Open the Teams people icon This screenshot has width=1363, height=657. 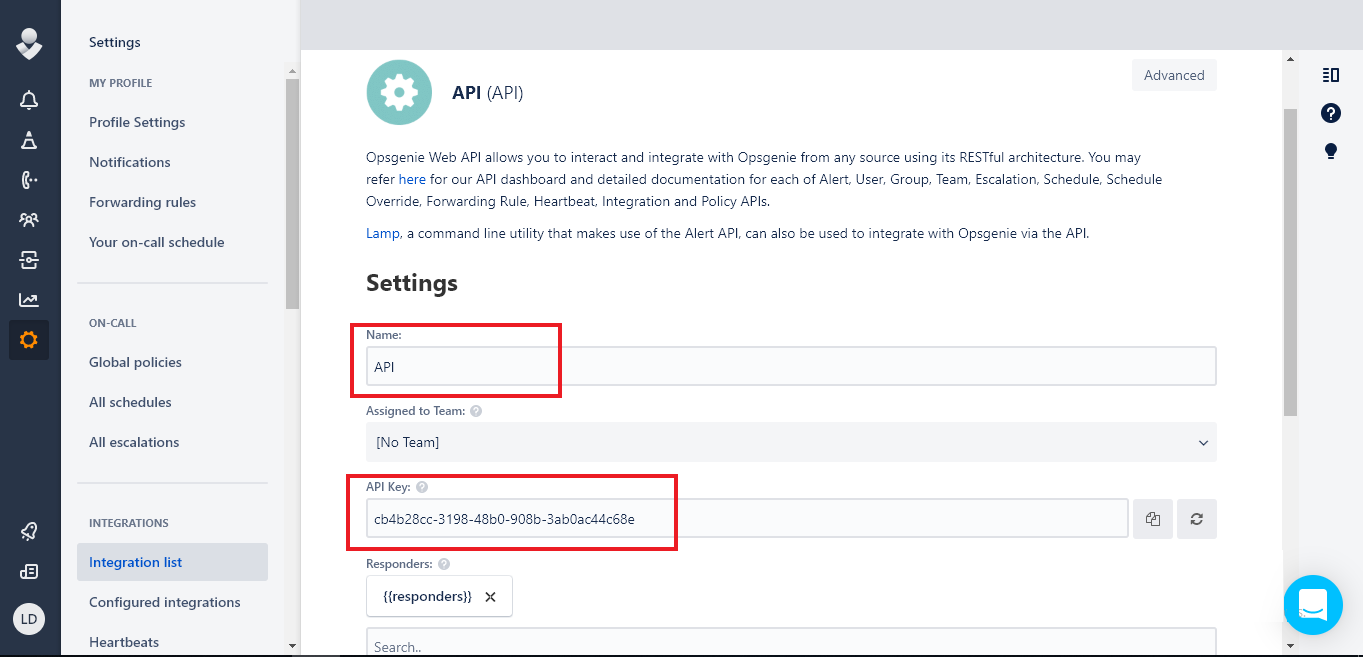click(x=29, y=220)
